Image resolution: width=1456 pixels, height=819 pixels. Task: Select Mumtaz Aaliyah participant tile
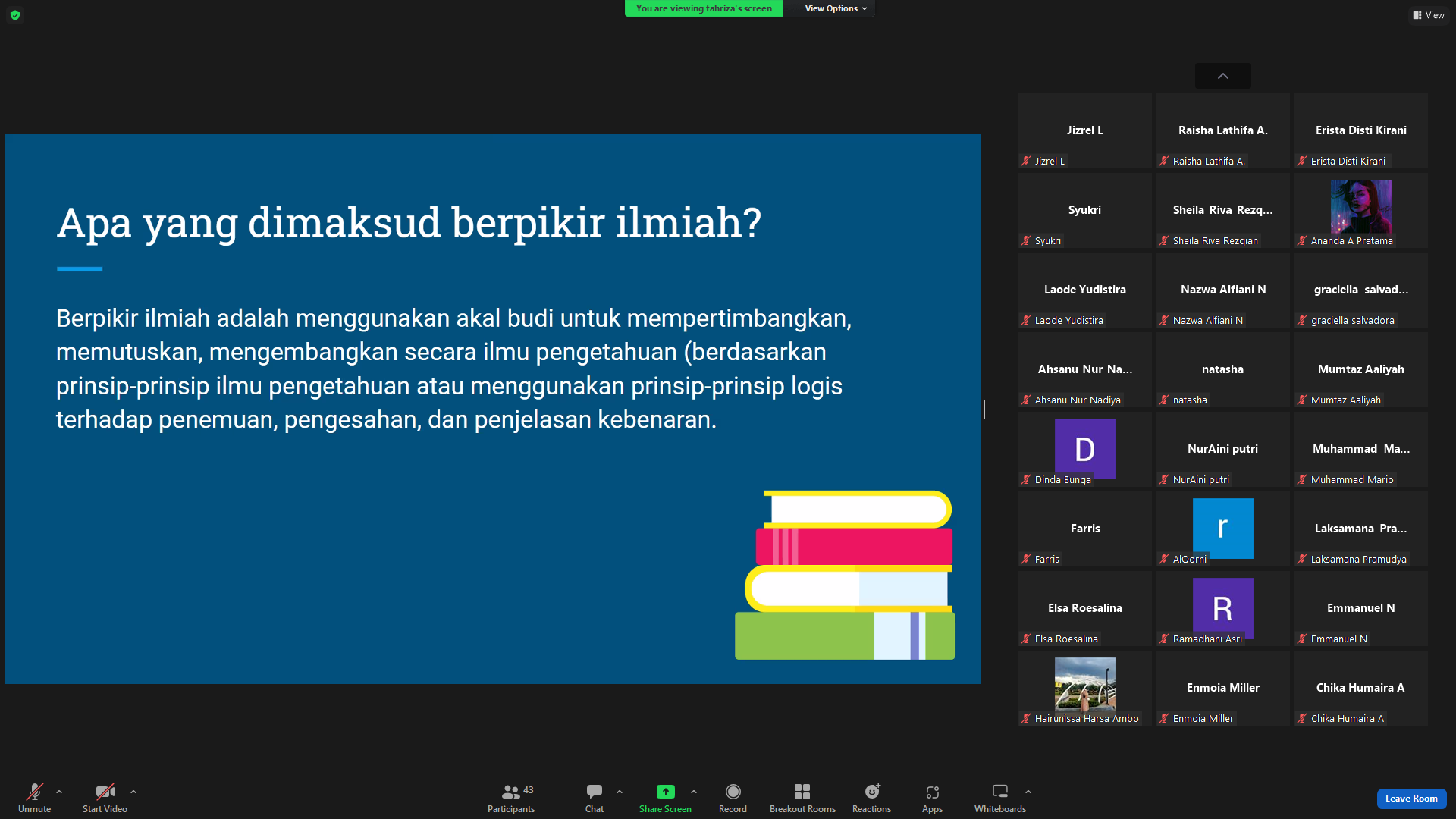point(1361,369)
